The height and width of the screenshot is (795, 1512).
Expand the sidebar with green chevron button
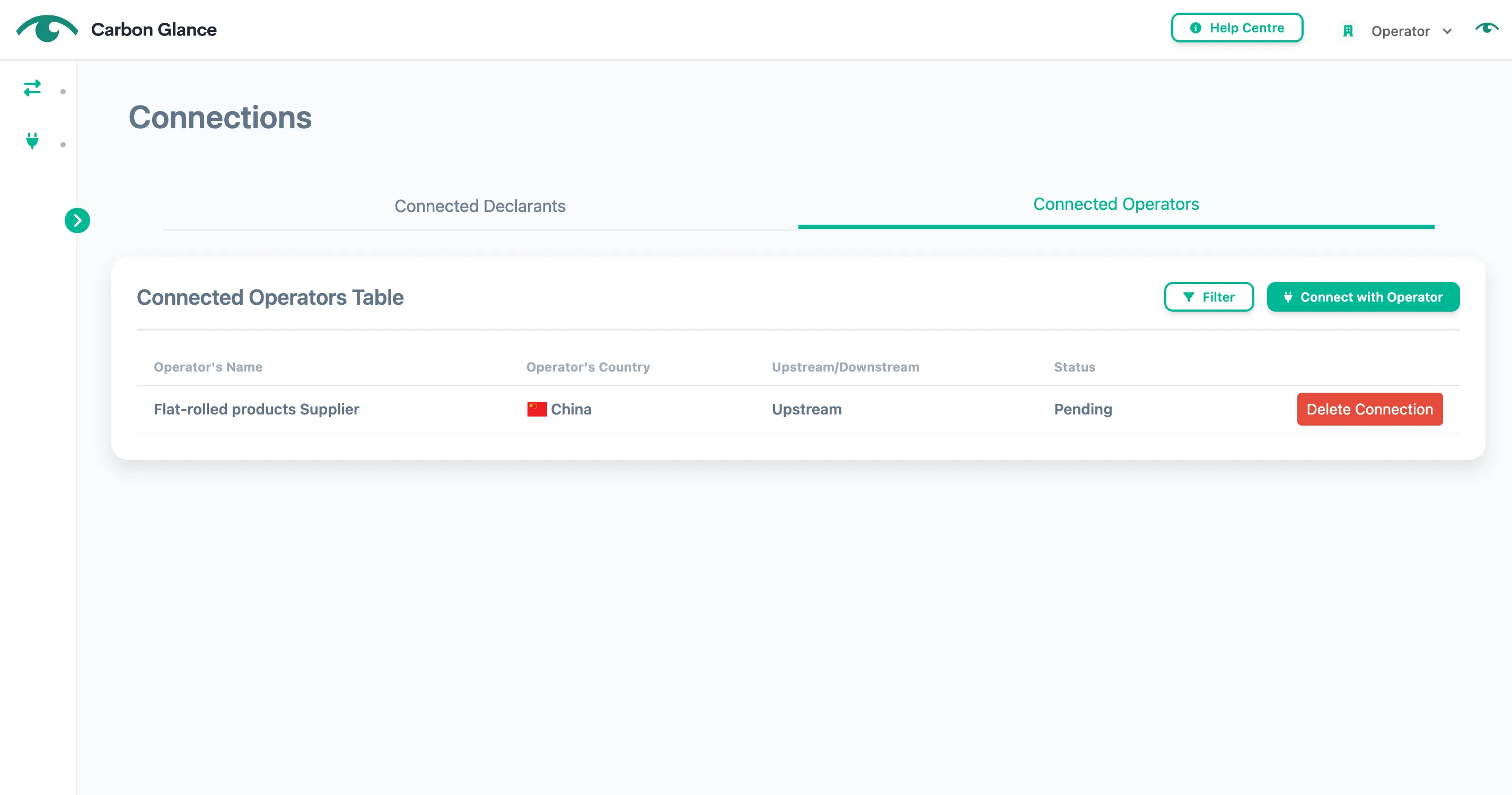[x=77, y=220]
